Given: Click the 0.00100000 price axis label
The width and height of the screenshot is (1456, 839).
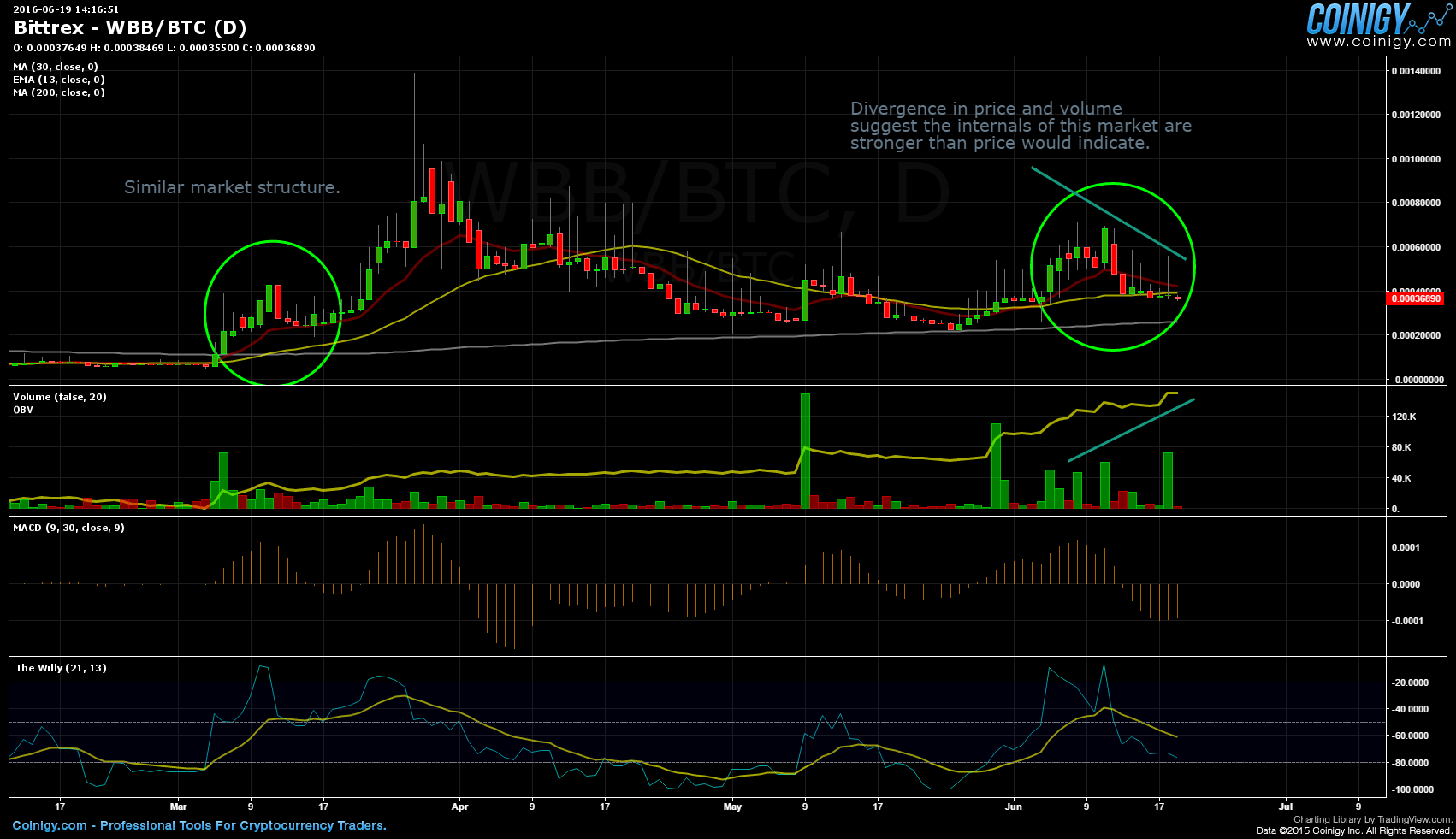Looking at the screenshot, I should tap(1416, 159).
